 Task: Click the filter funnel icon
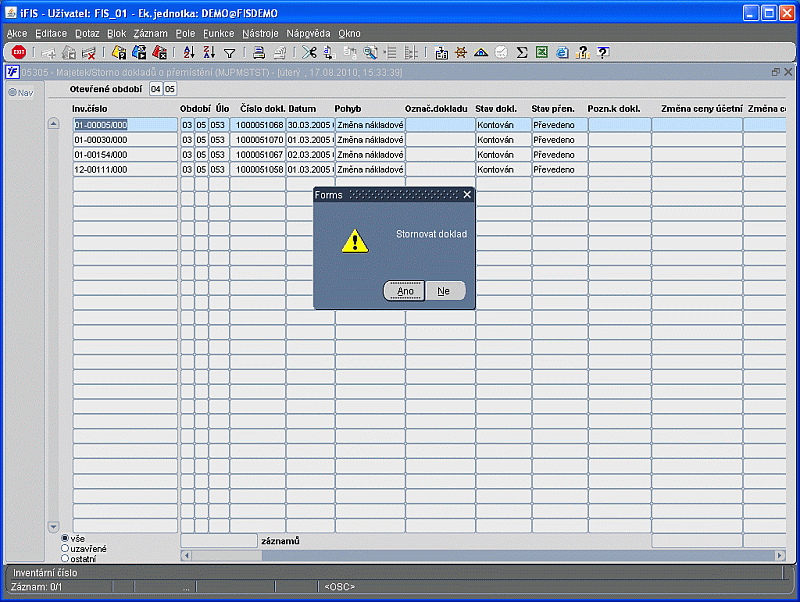click(230, 53)
